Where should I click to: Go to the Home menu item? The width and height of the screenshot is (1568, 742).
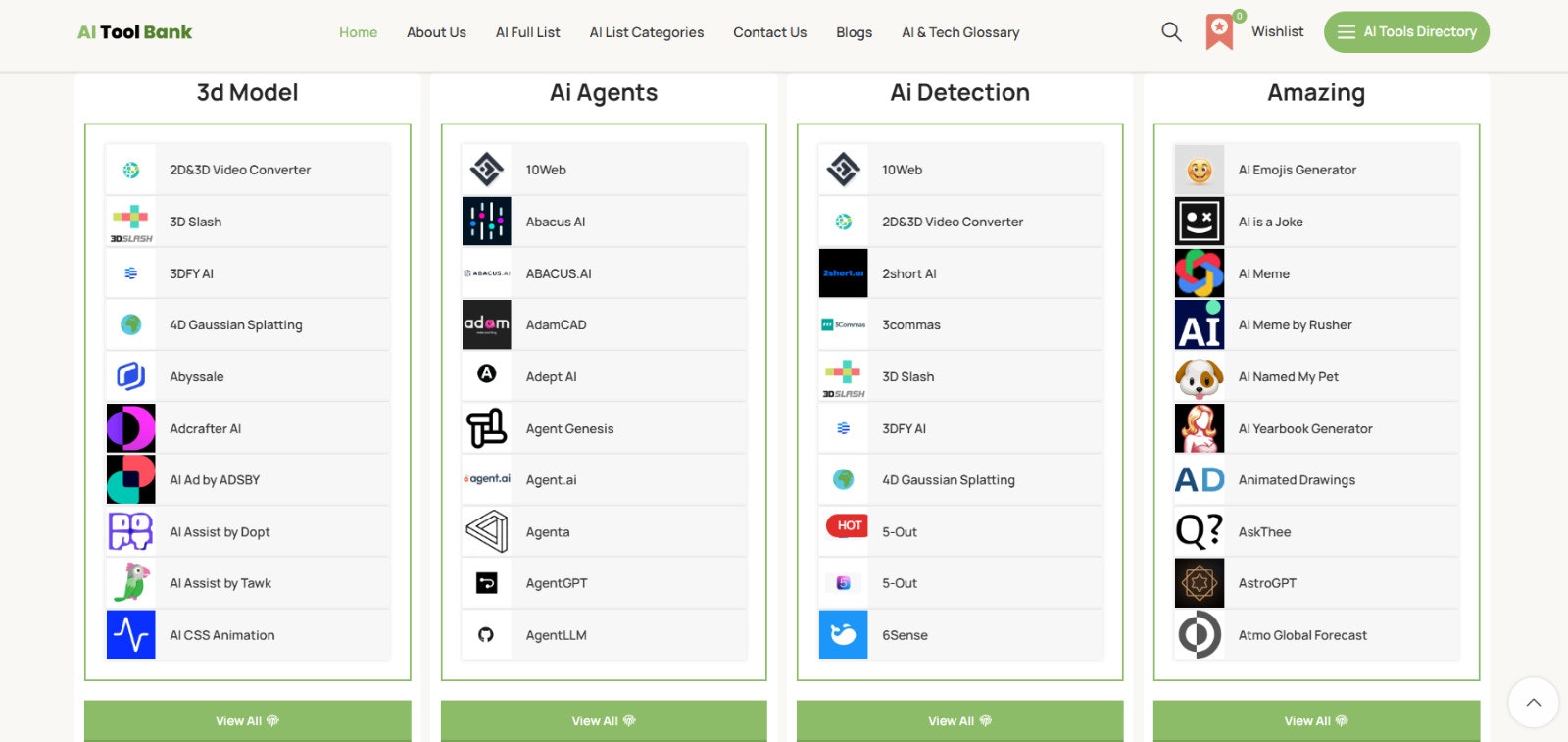358,32
